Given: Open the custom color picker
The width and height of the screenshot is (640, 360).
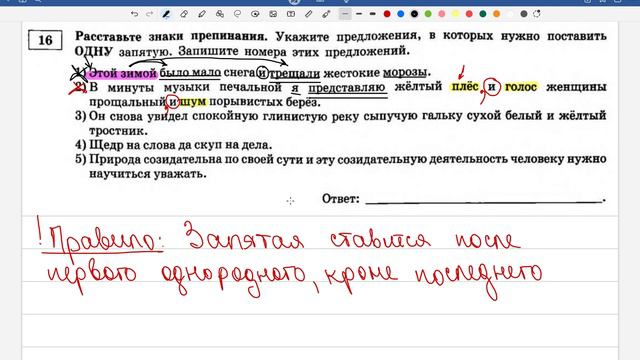Looking at the screenshot, I should (x=537, y=14).
